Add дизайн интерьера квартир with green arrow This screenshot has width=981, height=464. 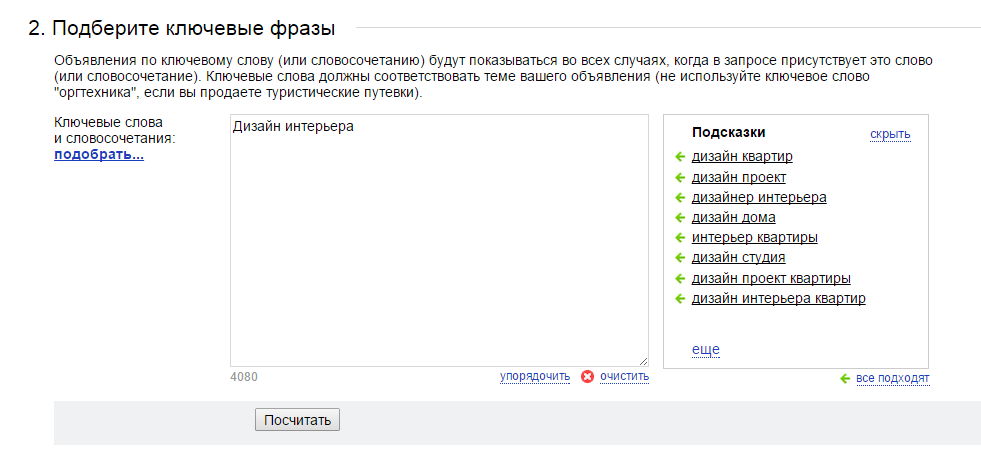680,298
